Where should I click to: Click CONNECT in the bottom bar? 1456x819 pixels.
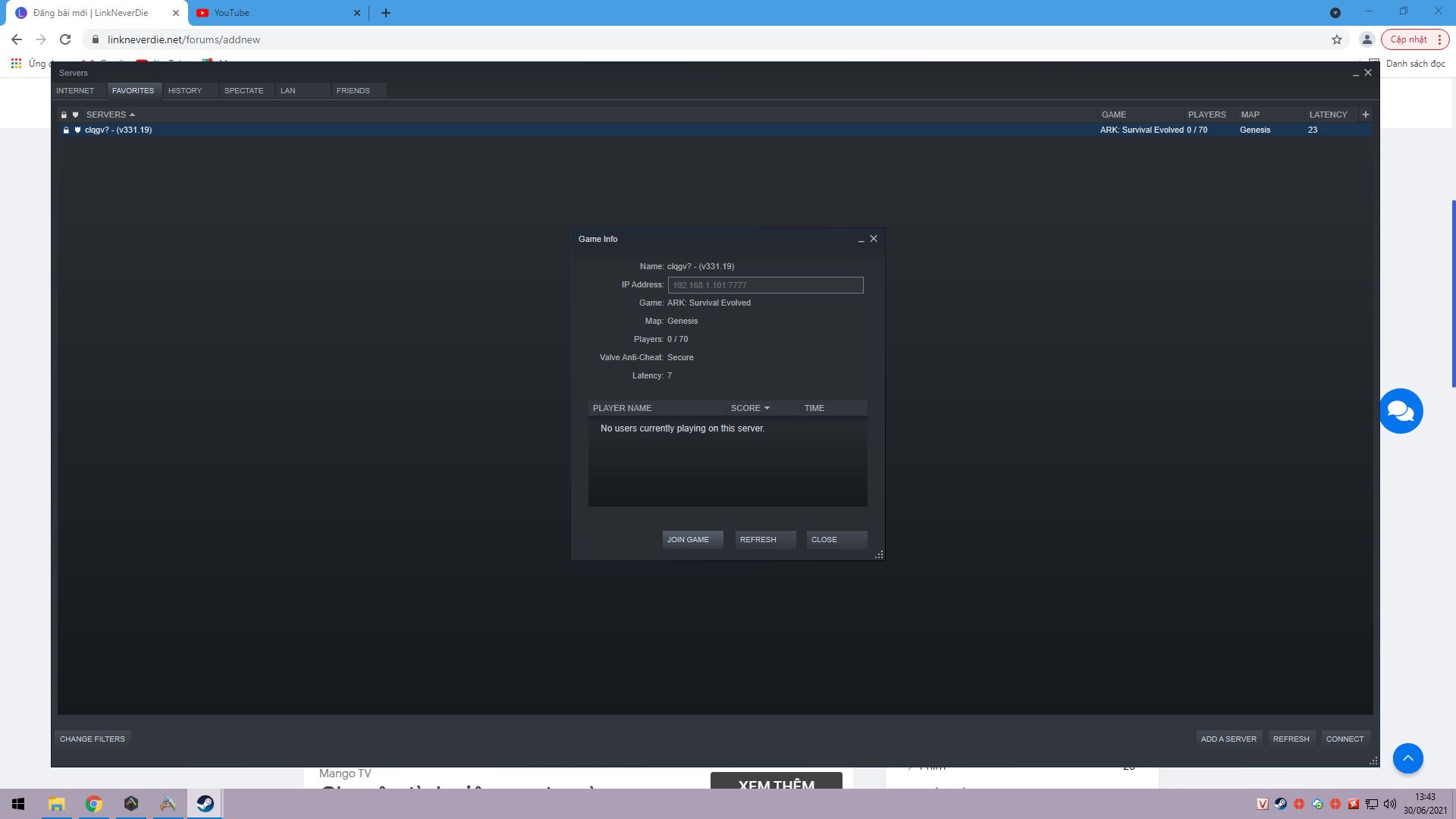tap(1345, 738)
